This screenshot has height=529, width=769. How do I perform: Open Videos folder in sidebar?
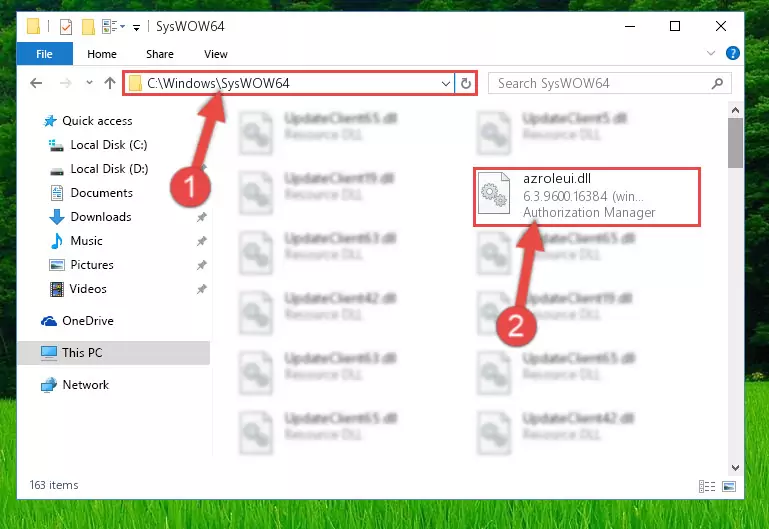point(88,289)
